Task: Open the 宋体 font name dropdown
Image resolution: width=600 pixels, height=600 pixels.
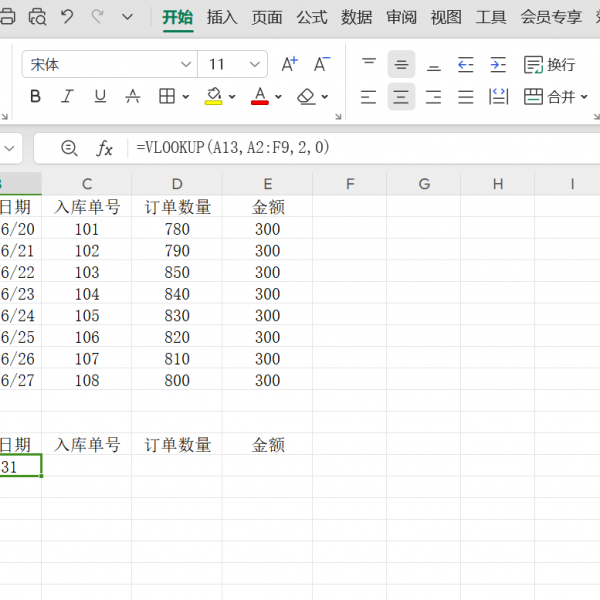Action: 186,64
